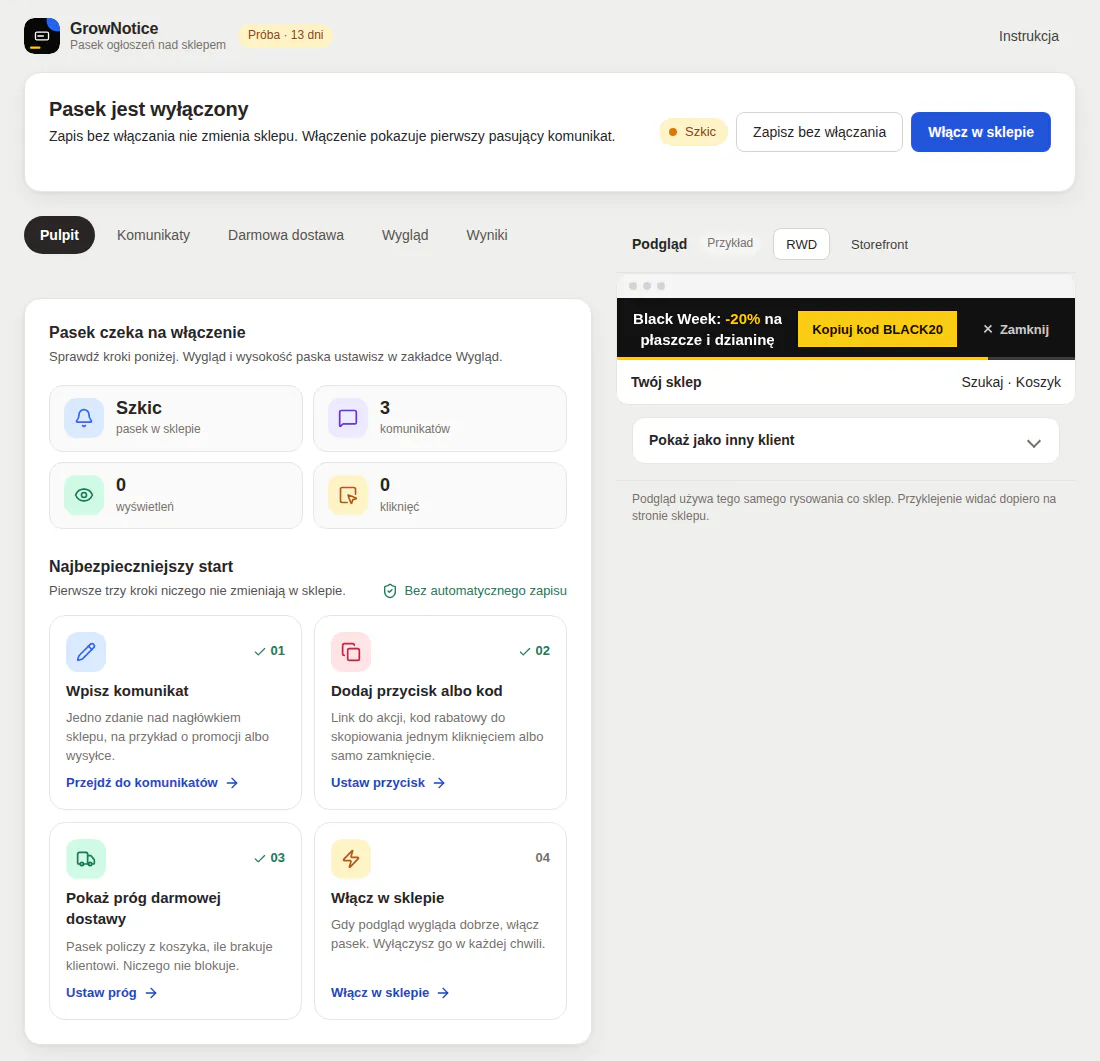Click the GrowNotice app logo icon

click(42, 36)
